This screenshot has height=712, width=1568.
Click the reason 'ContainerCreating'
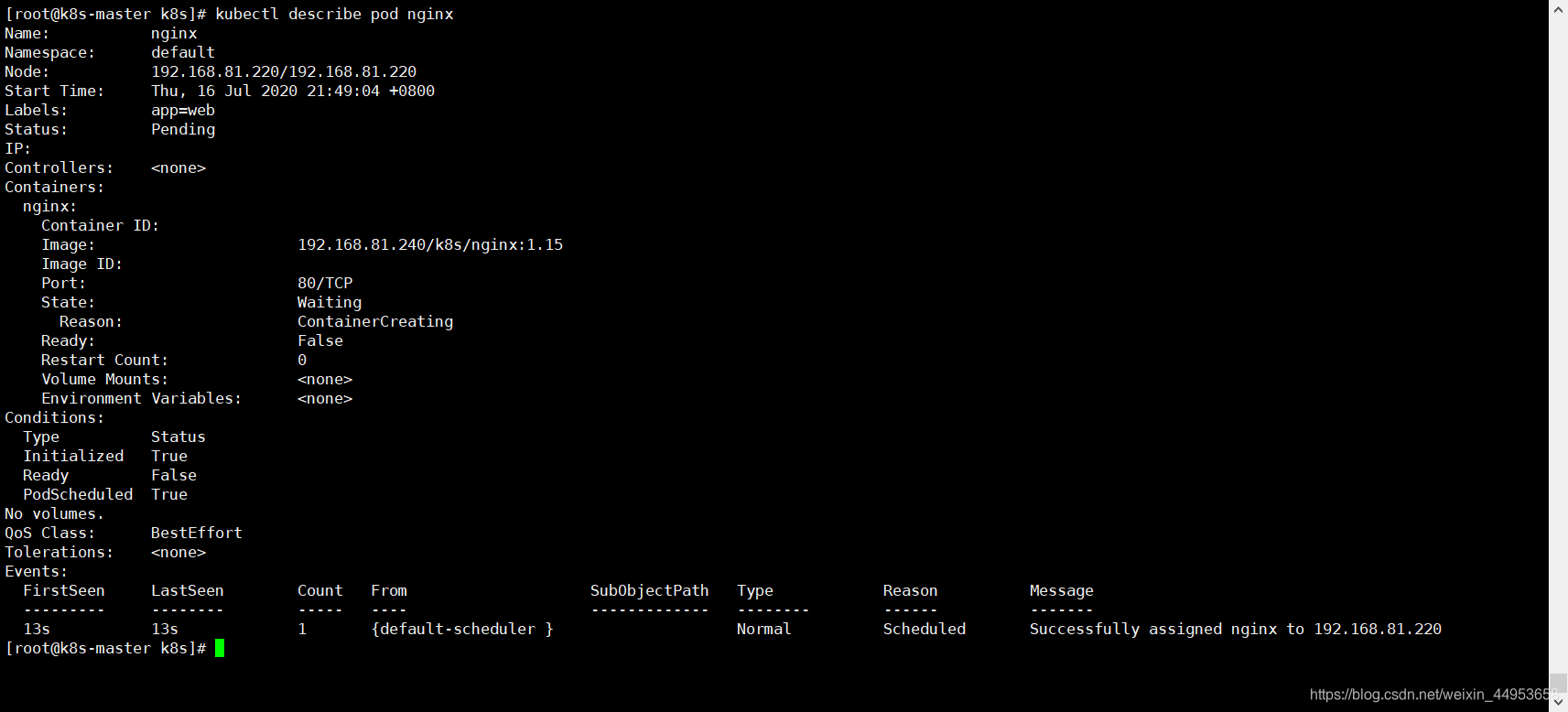coord(375,321)
